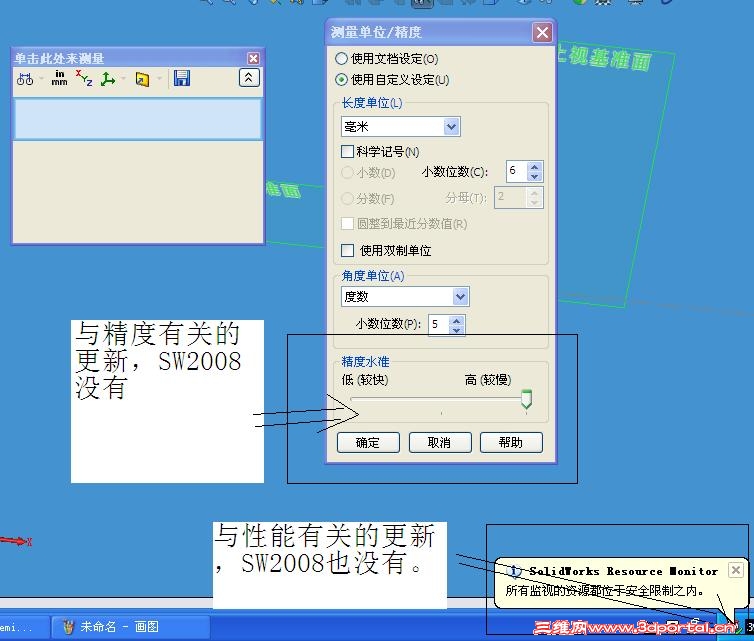Click the 上视基准面 plane label in viewport

coord(604,58)
